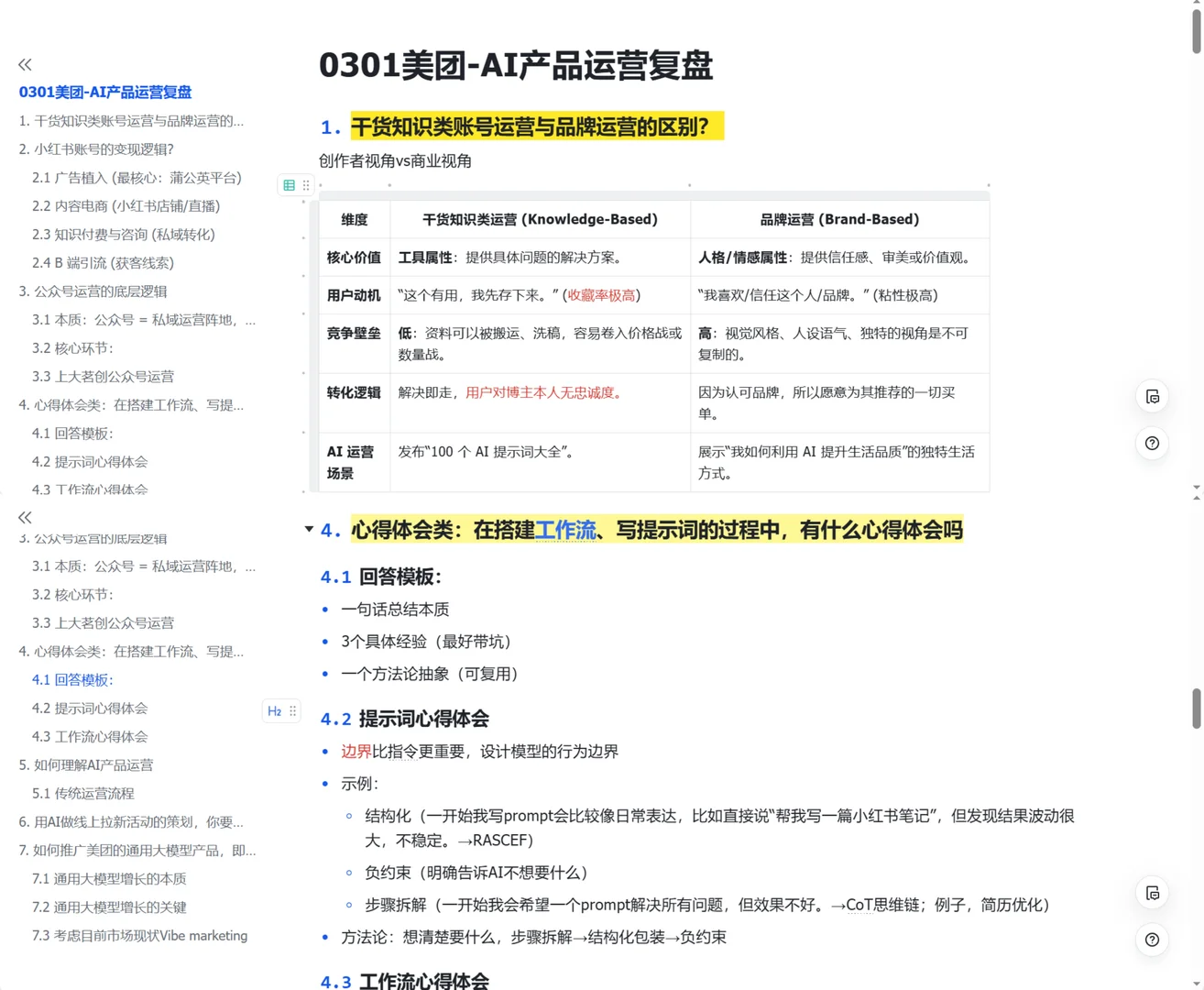The image size is (1204, 990).
Task: Go to outline item 7. 如何推广美团的通用大模型产品
Action: (137, 850)
